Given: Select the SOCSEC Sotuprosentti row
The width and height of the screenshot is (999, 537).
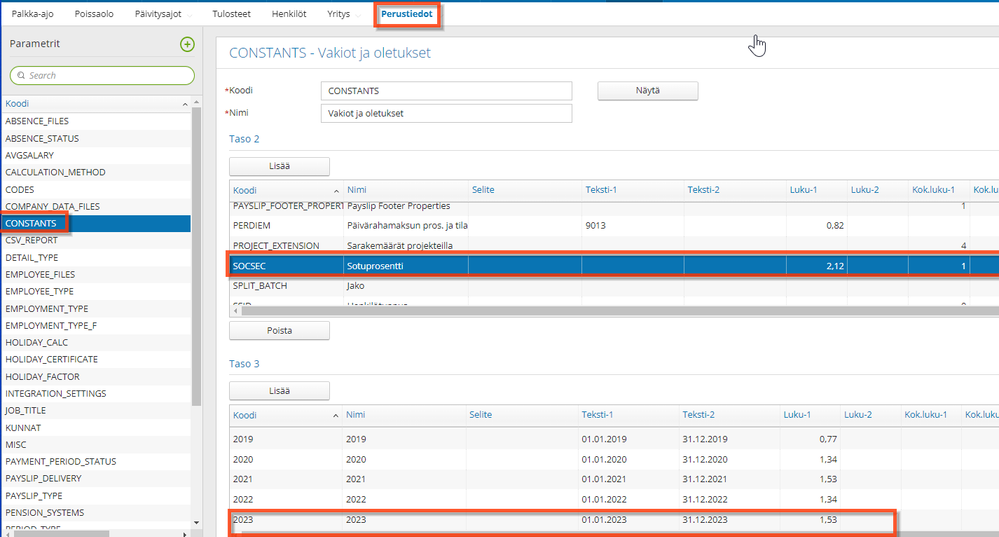Looking at the screenshot, I should pyautogui.click(x=500, y=265).
